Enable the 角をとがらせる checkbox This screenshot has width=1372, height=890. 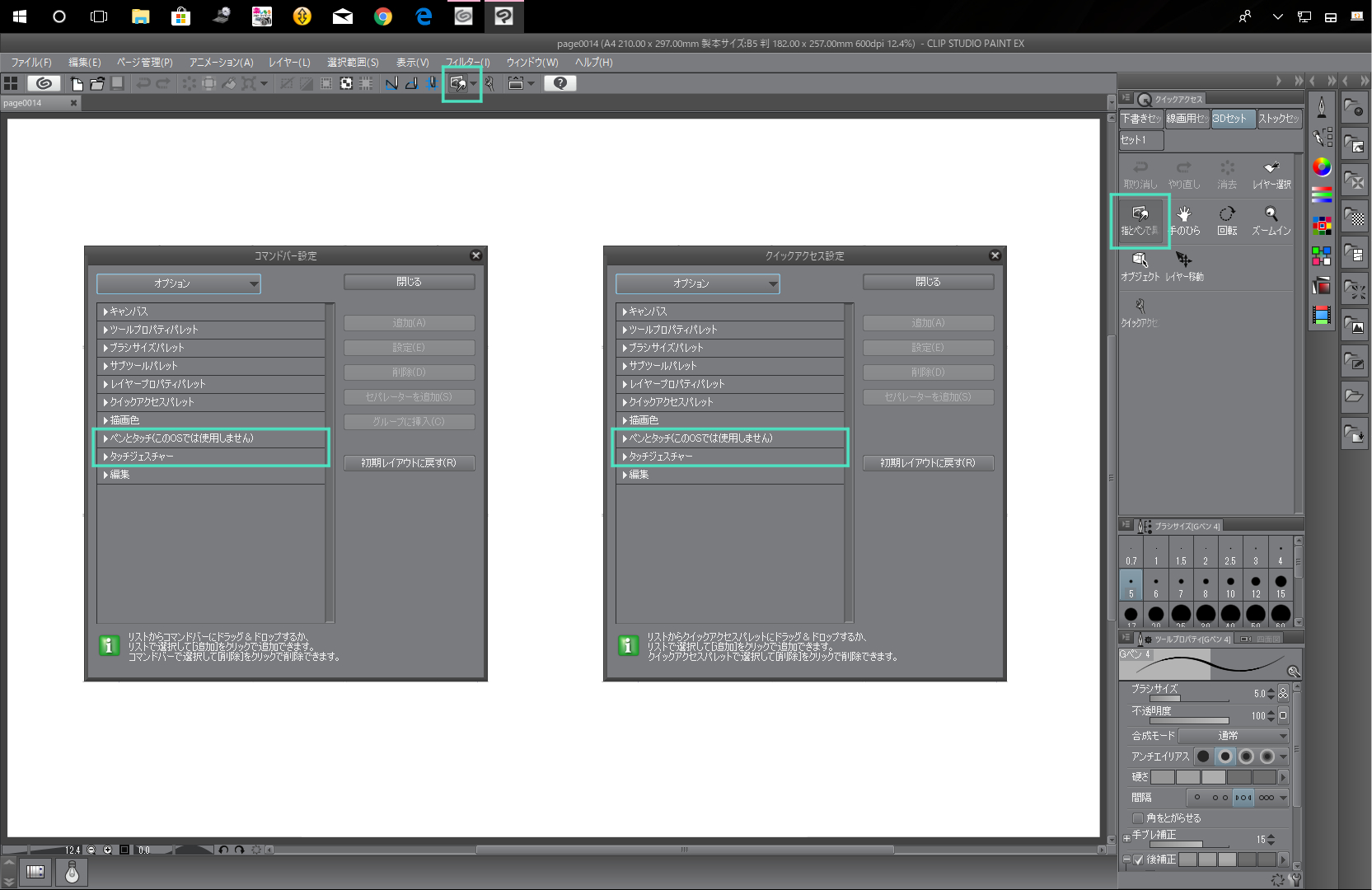coord(1138,818)
